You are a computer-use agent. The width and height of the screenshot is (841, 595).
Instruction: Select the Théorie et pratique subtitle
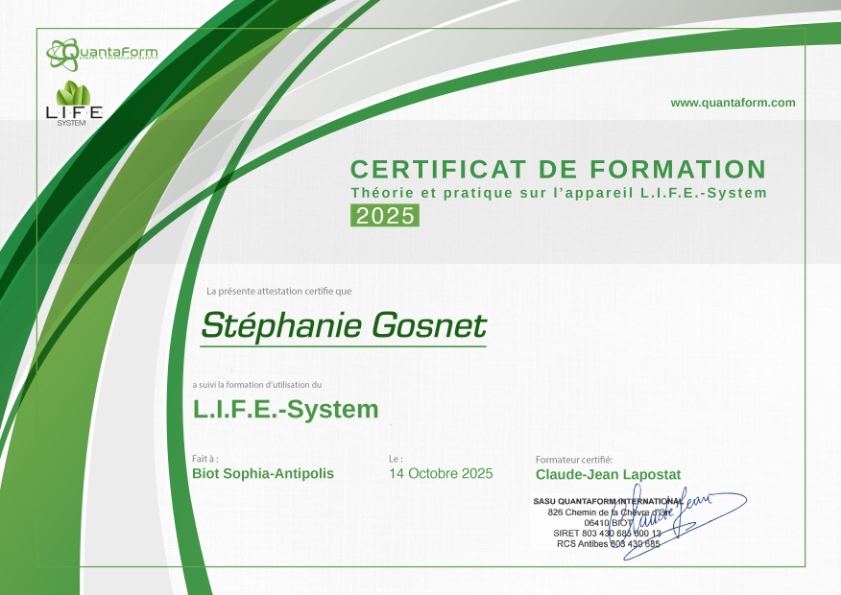557,193
